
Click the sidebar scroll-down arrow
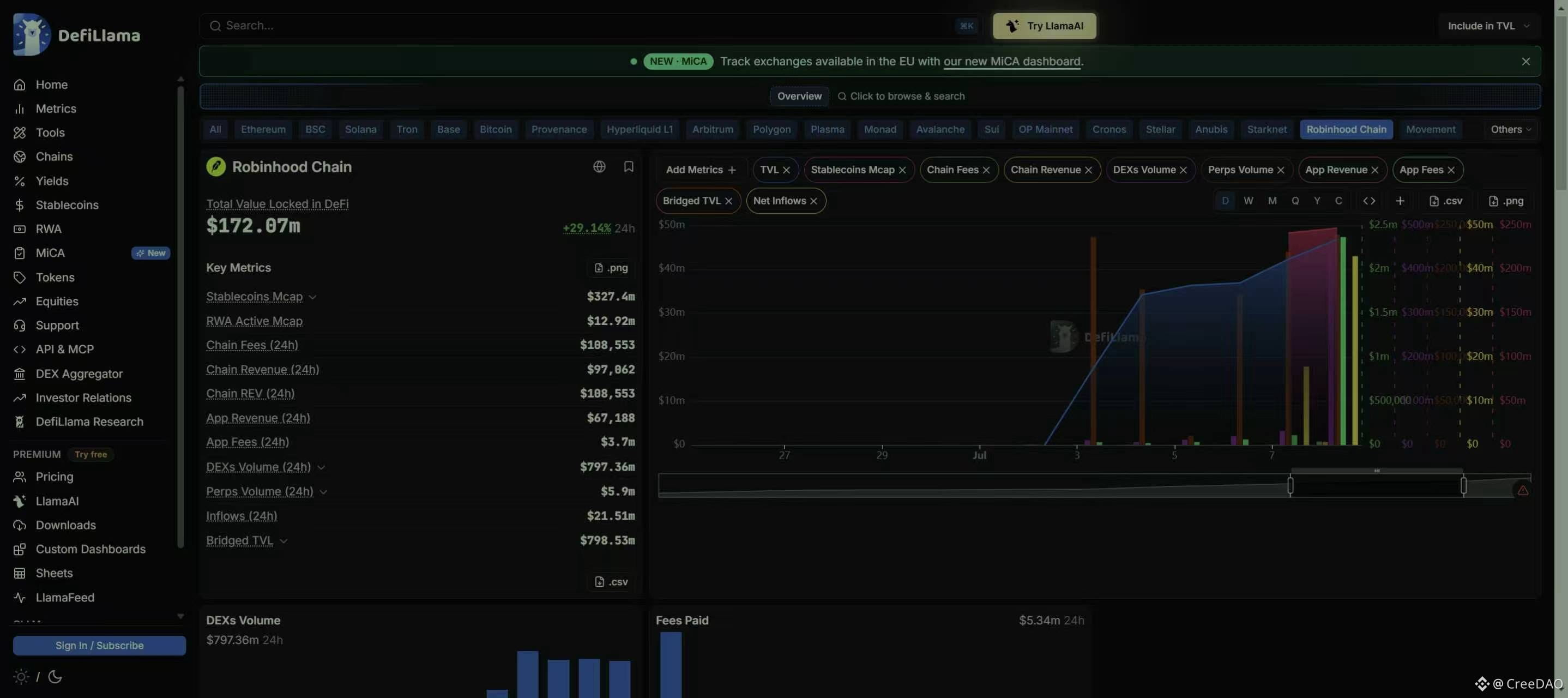(180, 616)
